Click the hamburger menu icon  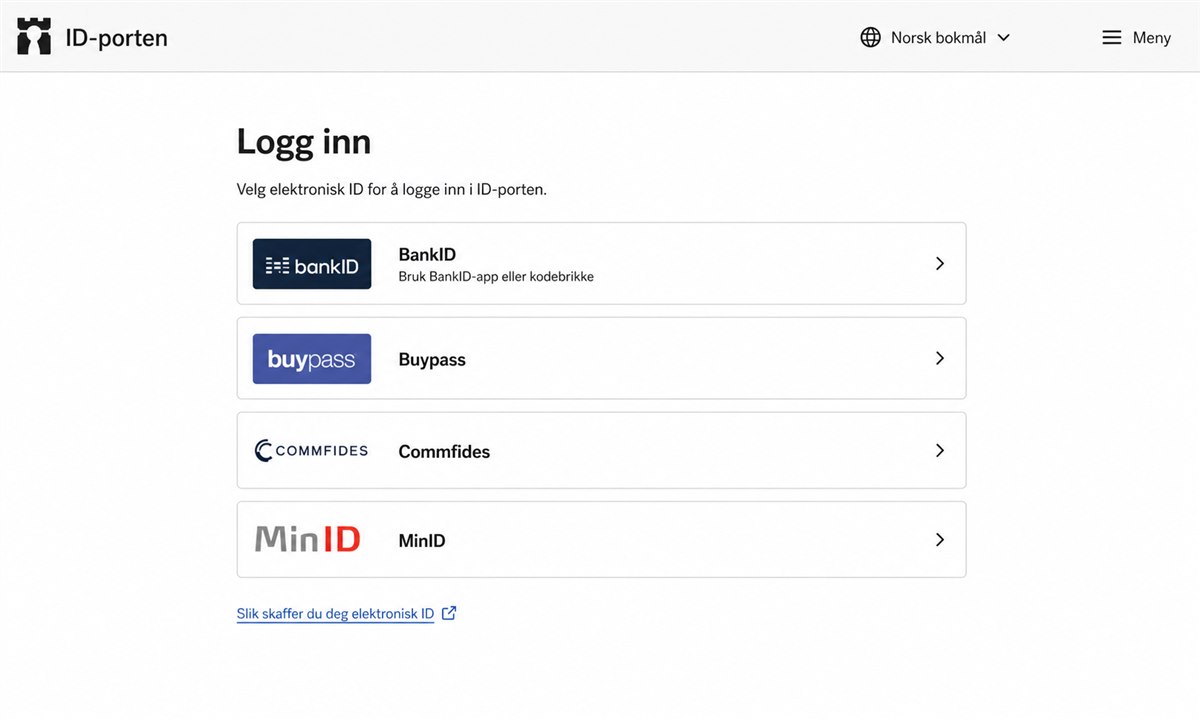(1112, 37)
